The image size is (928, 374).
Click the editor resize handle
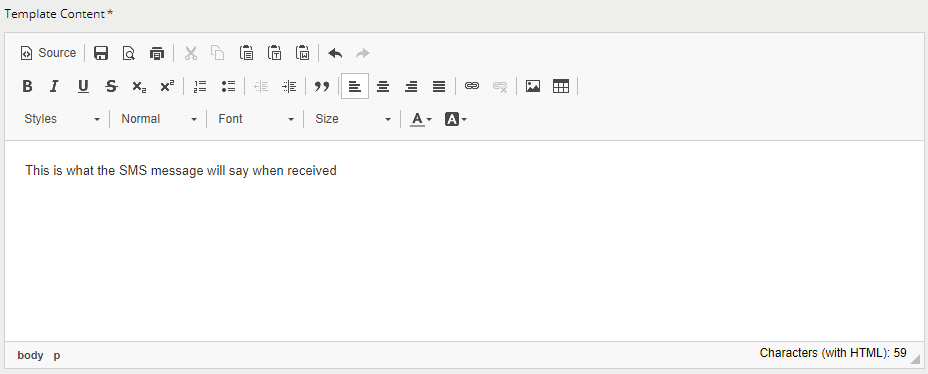coord(916,359)
